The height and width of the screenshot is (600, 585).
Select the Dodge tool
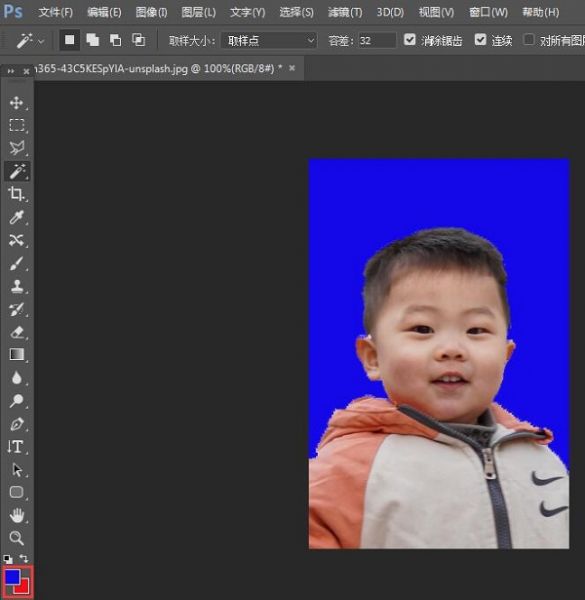point(16,401)
